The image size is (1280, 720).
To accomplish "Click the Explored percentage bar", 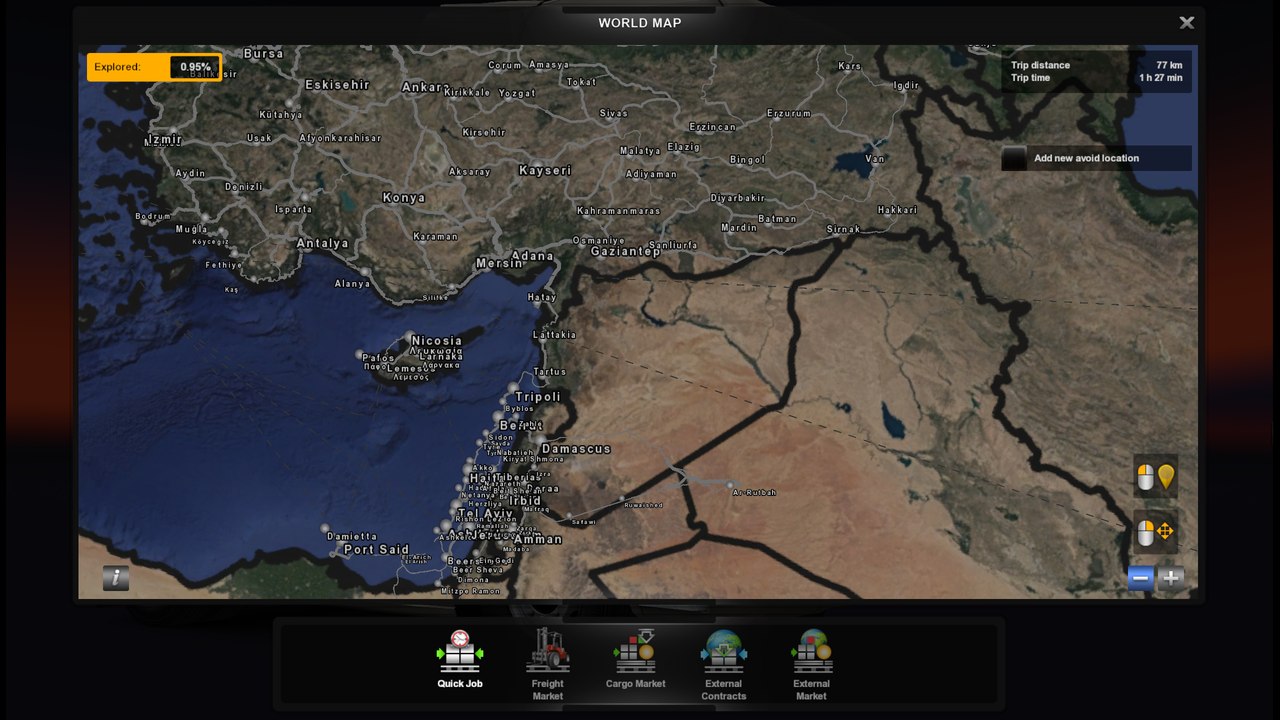I will 155,67.
